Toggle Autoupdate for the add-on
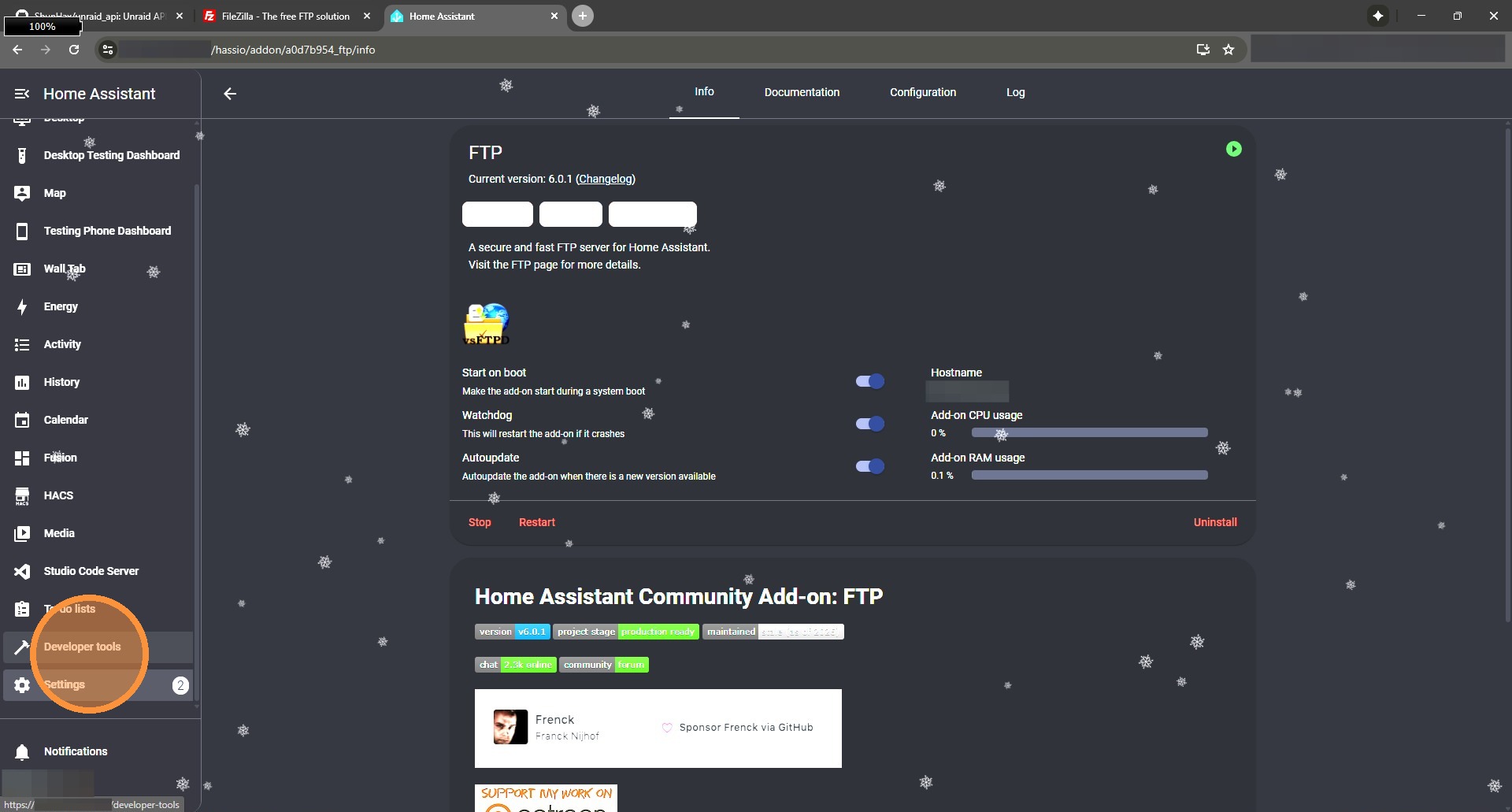1512x812 pixels. coord(870,466)
